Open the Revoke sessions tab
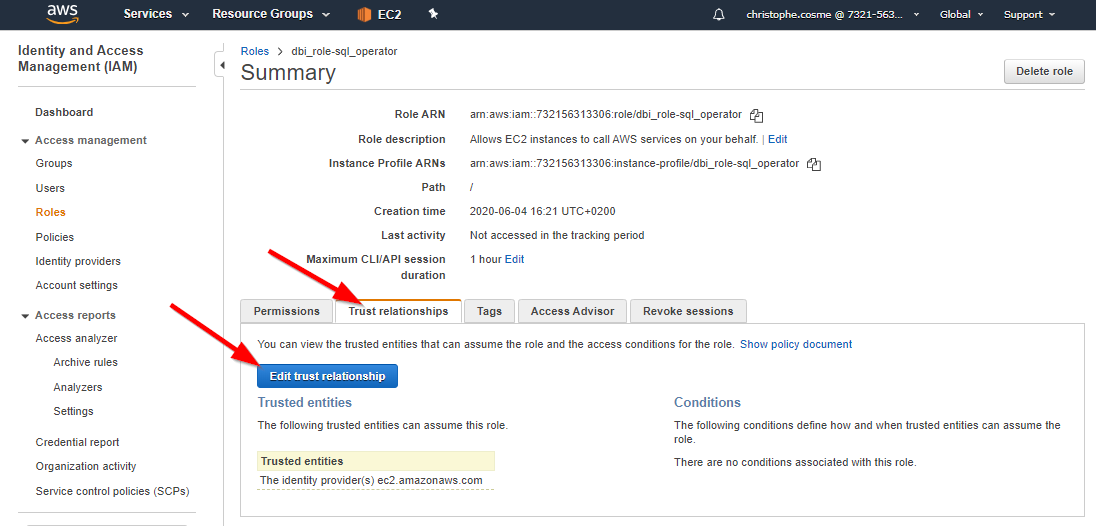Image resolution: width=1096 pixels, height=526 pixels. (x=688, y=312)
